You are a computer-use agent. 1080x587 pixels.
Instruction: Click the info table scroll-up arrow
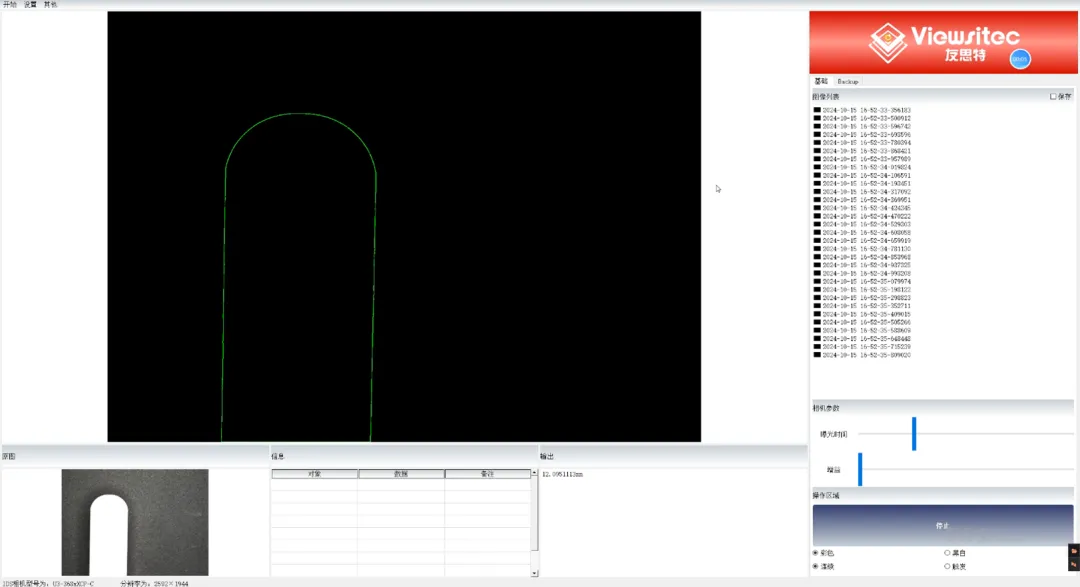[534, 473]
